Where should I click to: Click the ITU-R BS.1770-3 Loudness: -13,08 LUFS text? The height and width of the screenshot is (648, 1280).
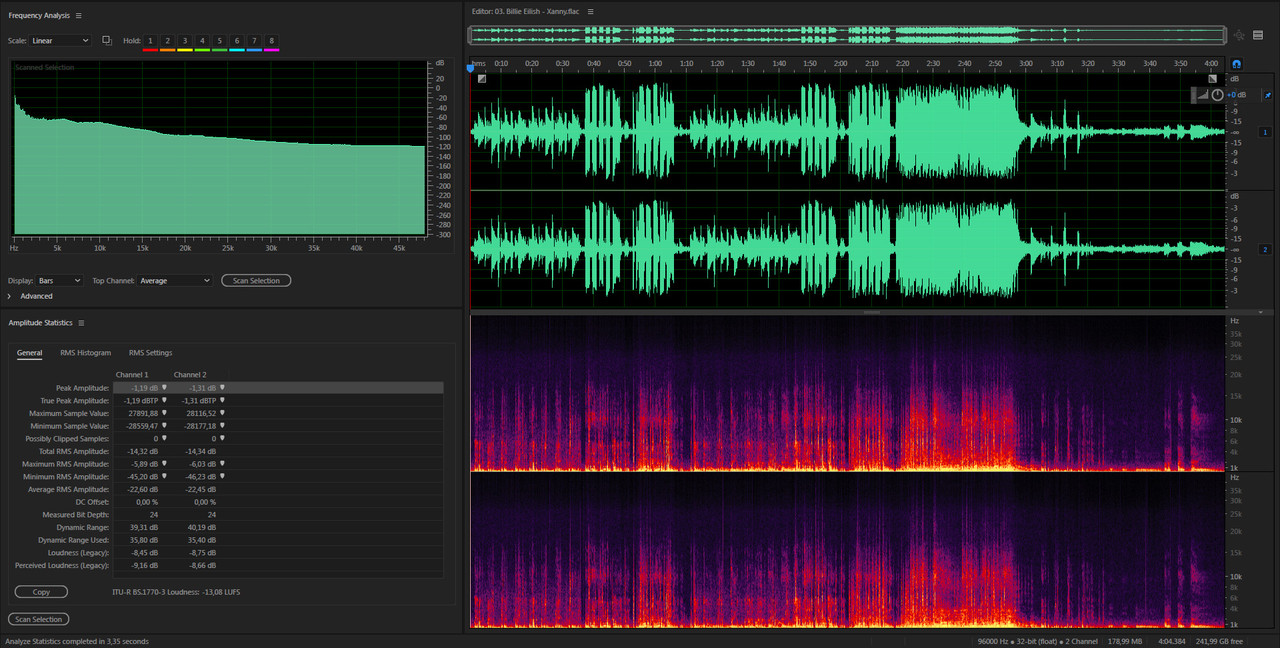[x=176, y=592]
